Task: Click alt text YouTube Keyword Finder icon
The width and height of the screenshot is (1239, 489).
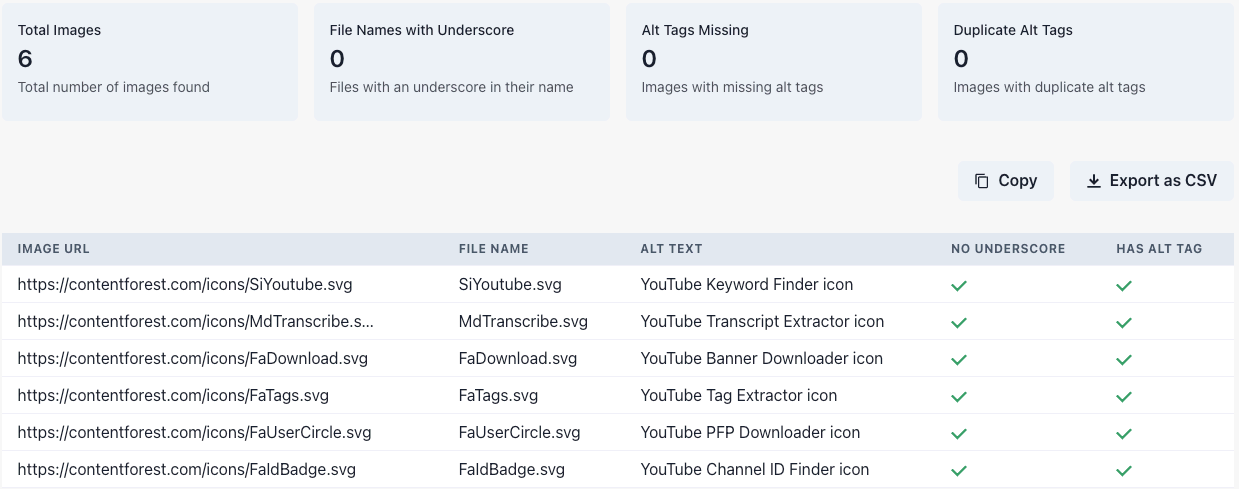Action: 747,285
